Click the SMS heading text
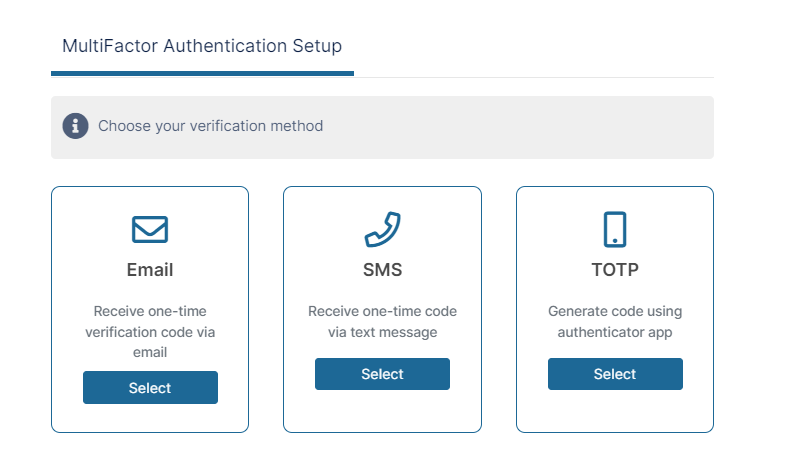 (x=382, y=270)
